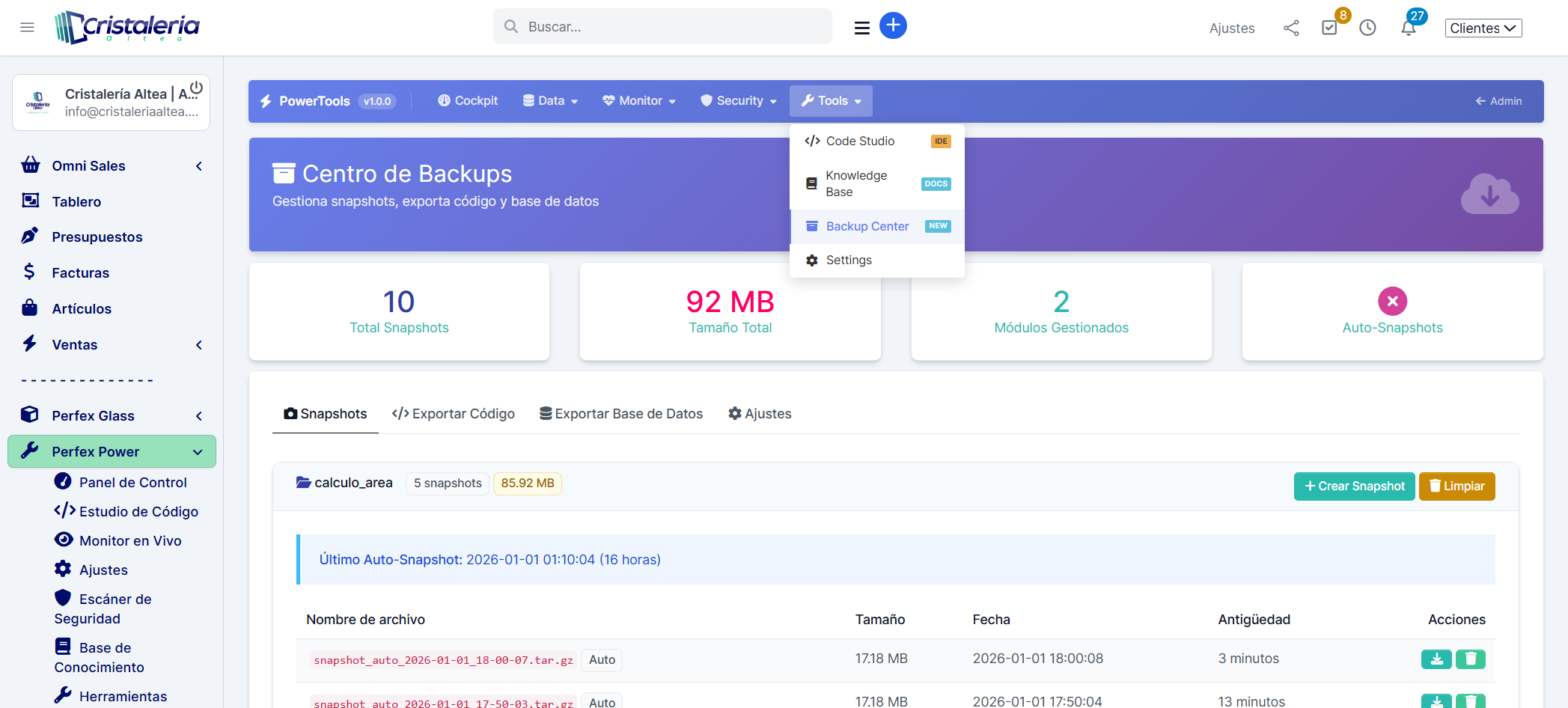Open the tasks checklist icon

(x=1329, y=28)
